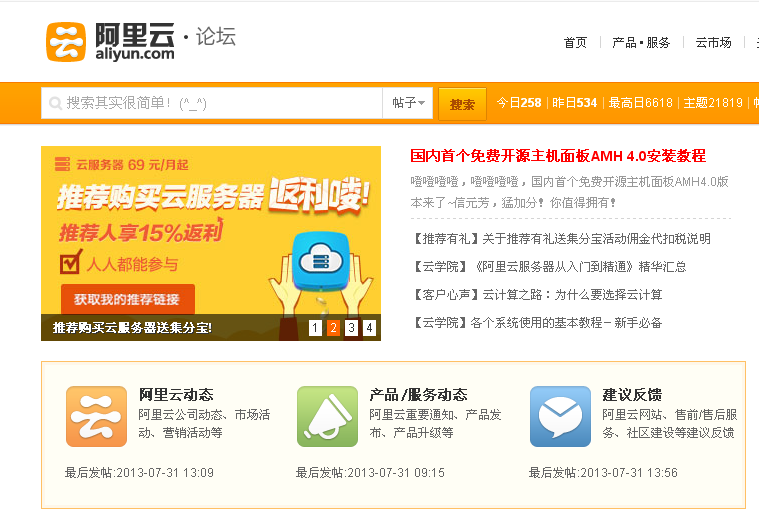Click the cloud server illustration in banner

coord(322,260)
